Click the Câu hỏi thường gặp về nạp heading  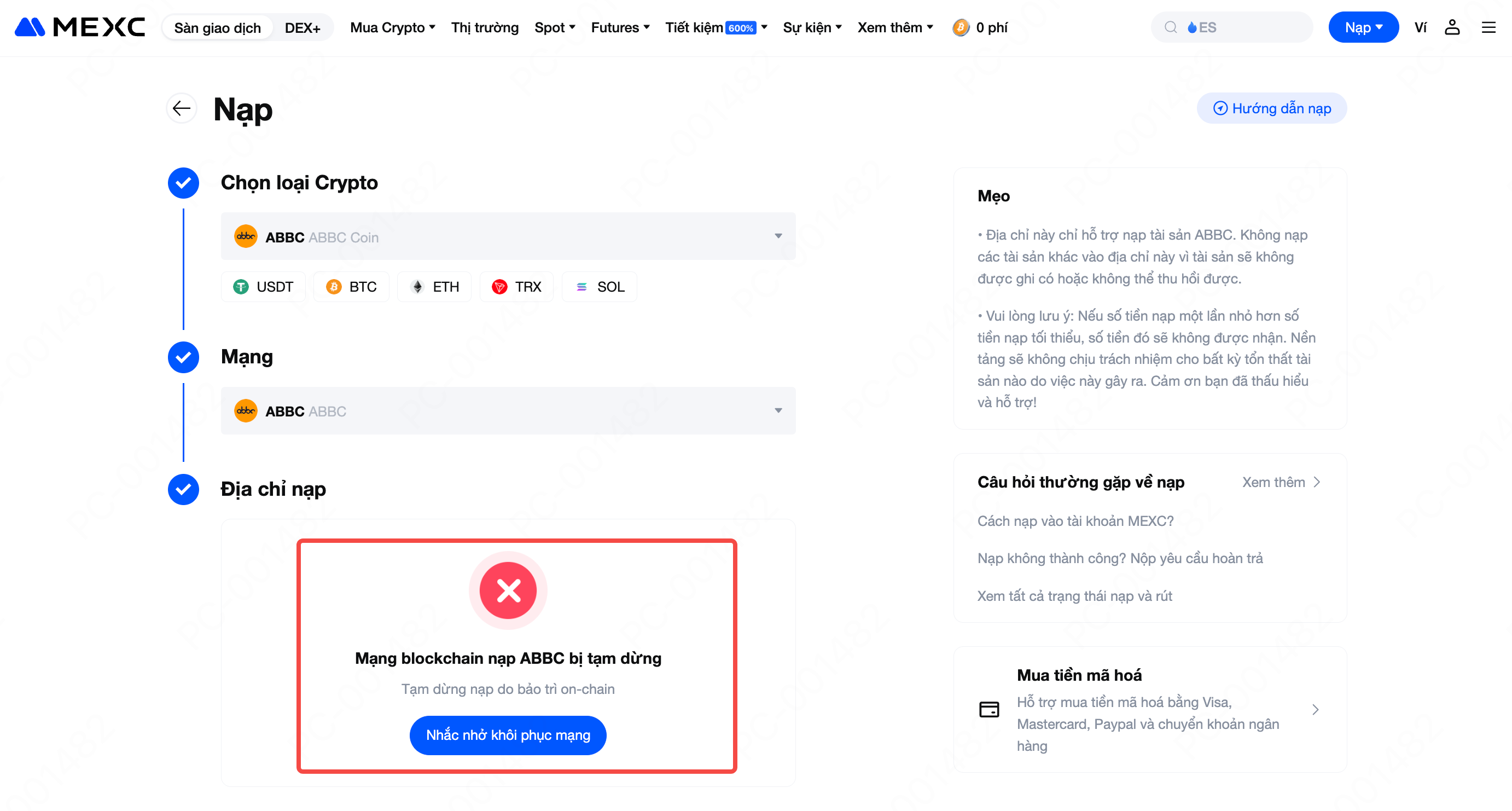click(1080, 482)
